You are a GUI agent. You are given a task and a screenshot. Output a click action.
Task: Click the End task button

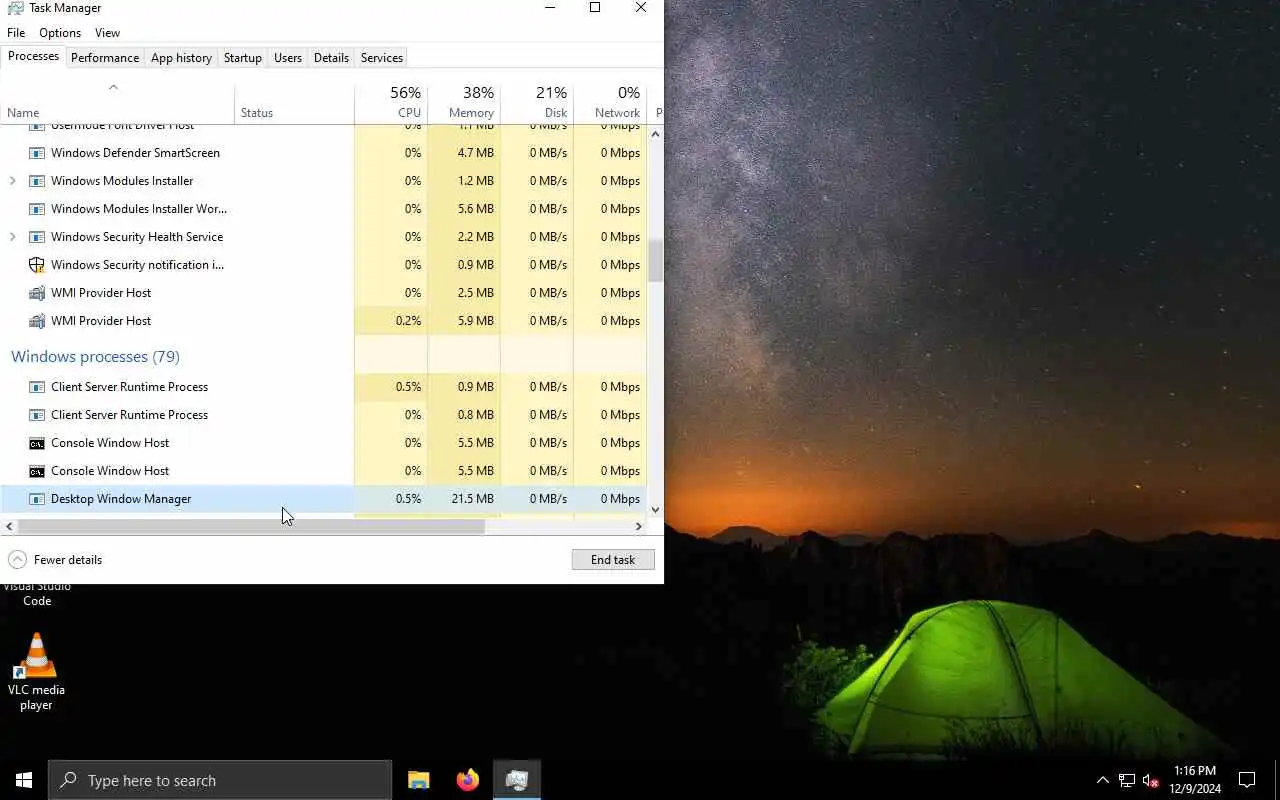point(613,560)
